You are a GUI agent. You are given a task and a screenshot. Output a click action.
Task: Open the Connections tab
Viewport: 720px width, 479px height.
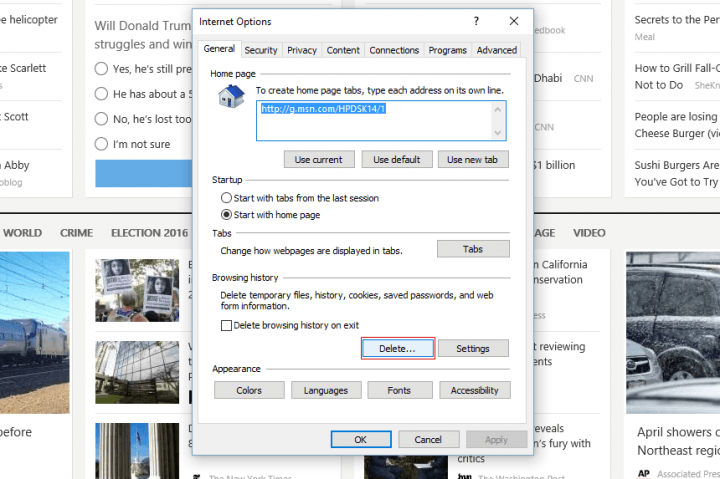click(x=394, y=50)
